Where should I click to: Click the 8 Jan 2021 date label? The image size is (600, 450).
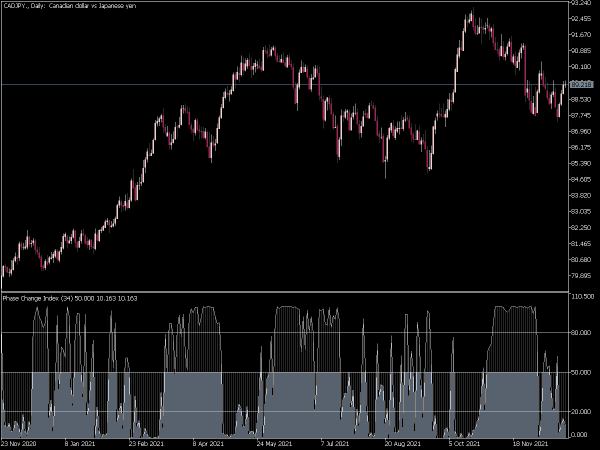point(80,443)
